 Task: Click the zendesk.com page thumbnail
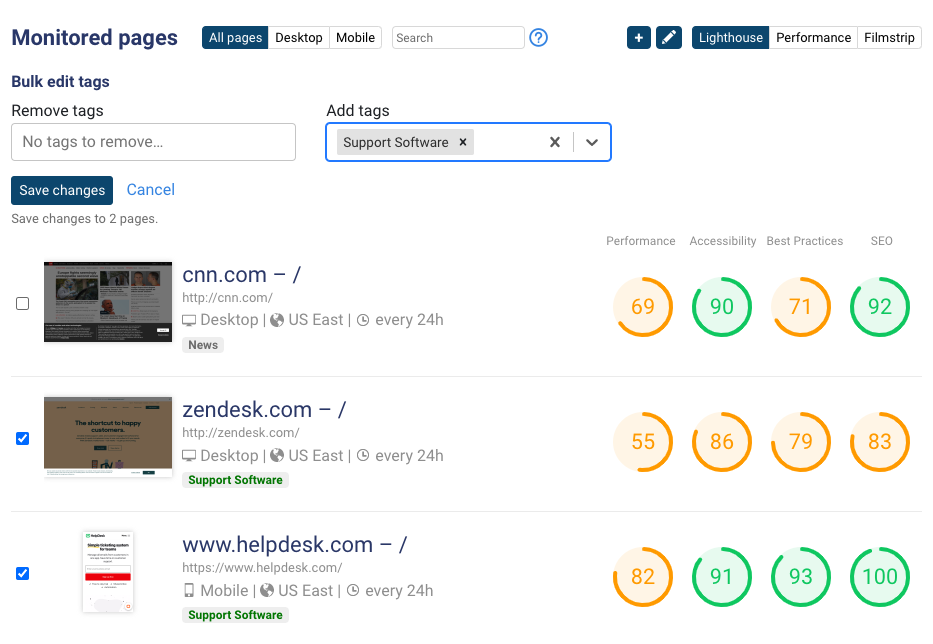coord(108,438)
